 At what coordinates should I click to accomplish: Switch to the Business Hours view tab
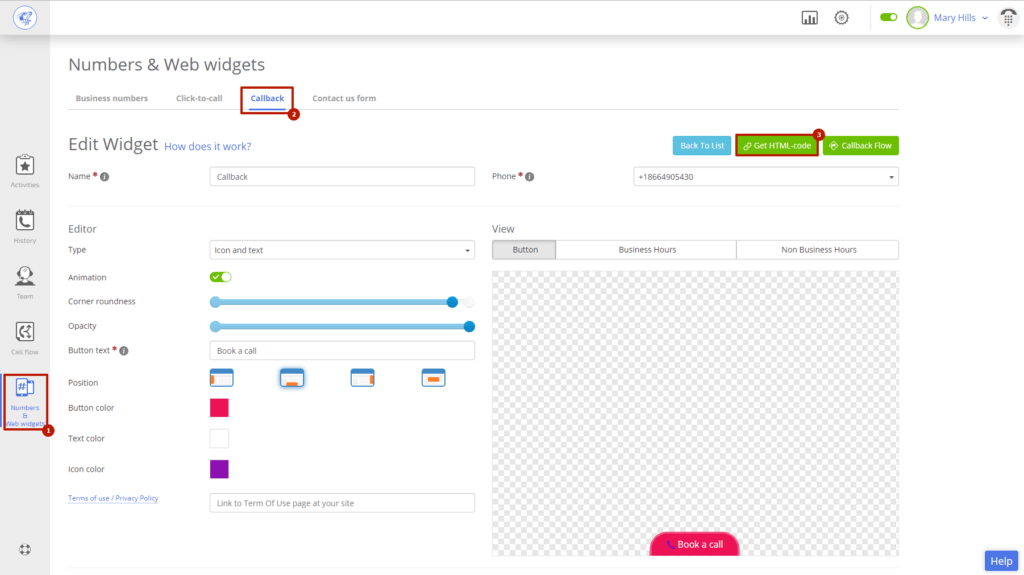tap(647, 250)
